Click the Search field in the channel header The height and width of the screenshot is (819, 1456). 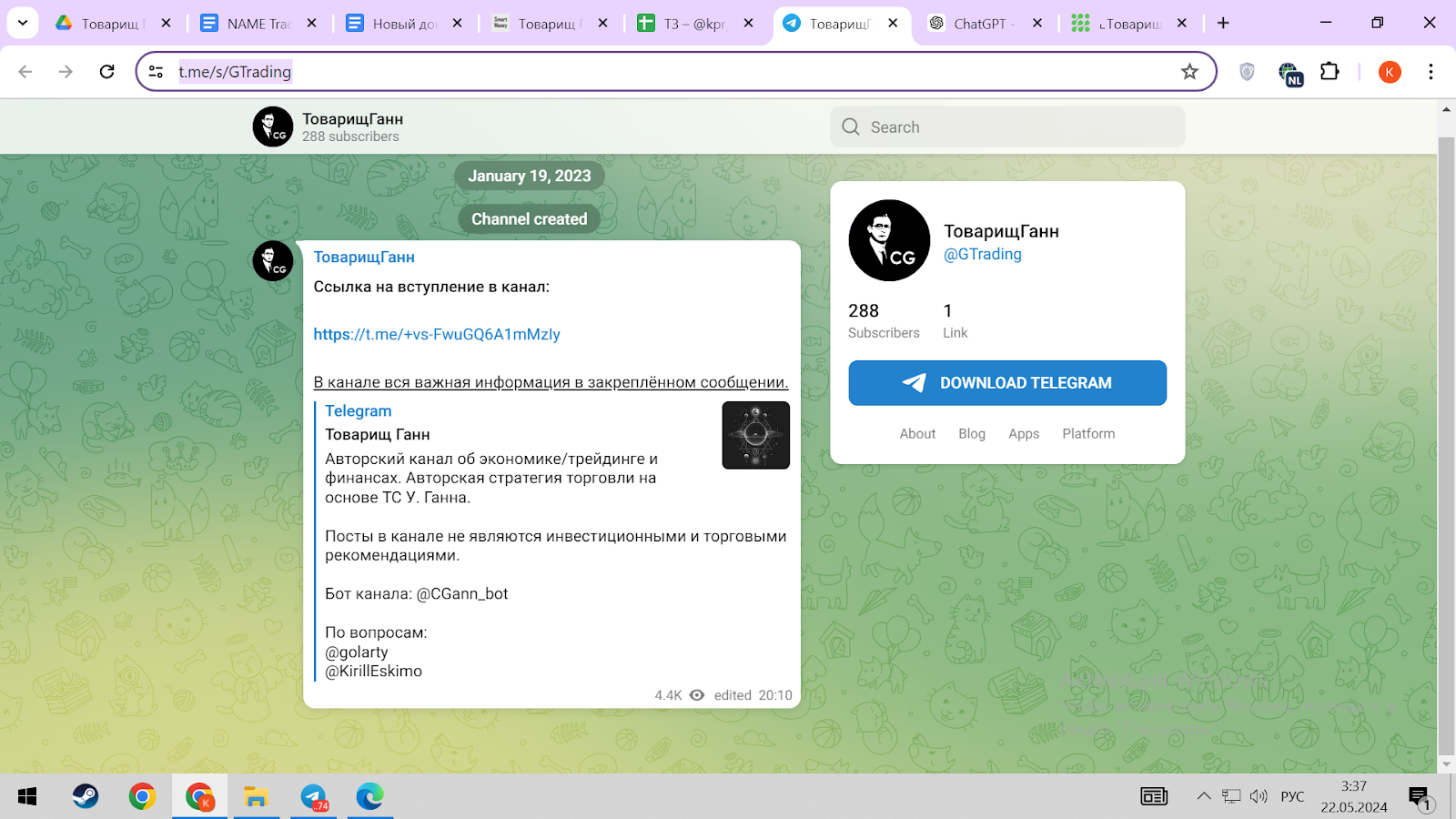(x=1007, y=126)
